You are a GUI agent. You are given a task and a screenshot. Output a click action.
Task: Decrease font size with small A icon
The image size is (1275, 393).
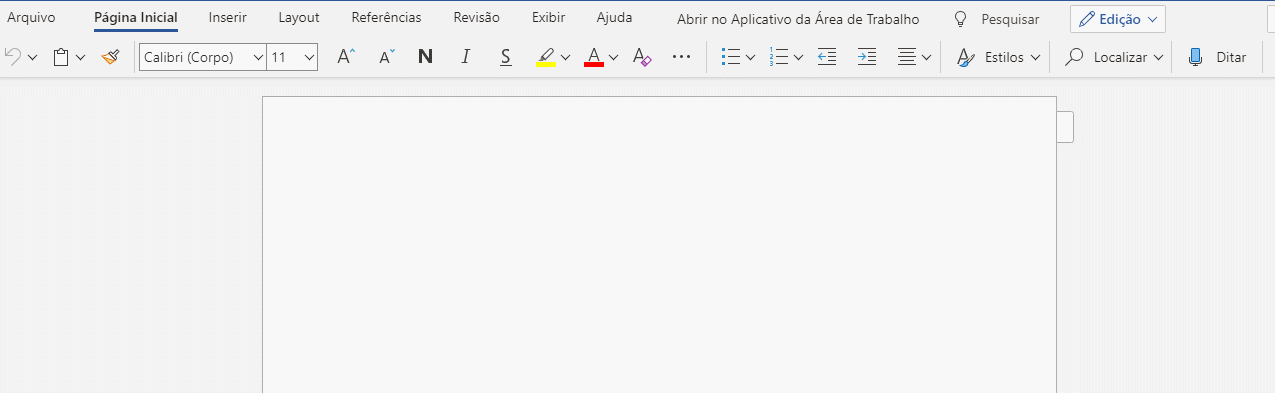[387, 57]
